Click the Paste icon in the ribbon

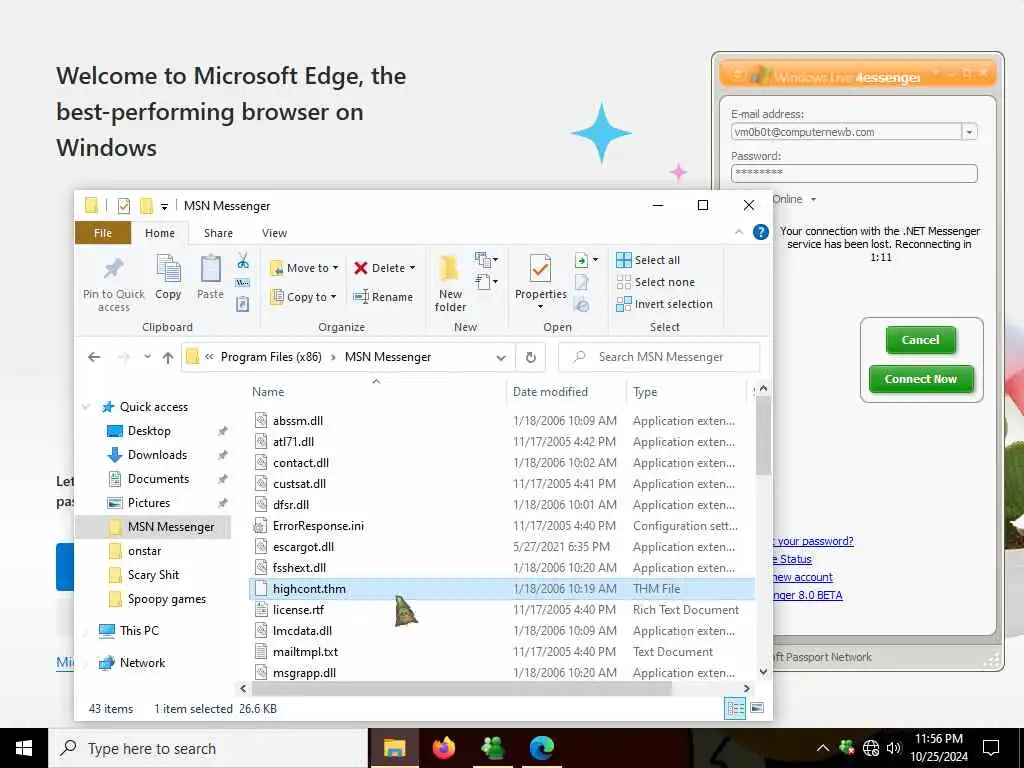(x=210, y=269)
